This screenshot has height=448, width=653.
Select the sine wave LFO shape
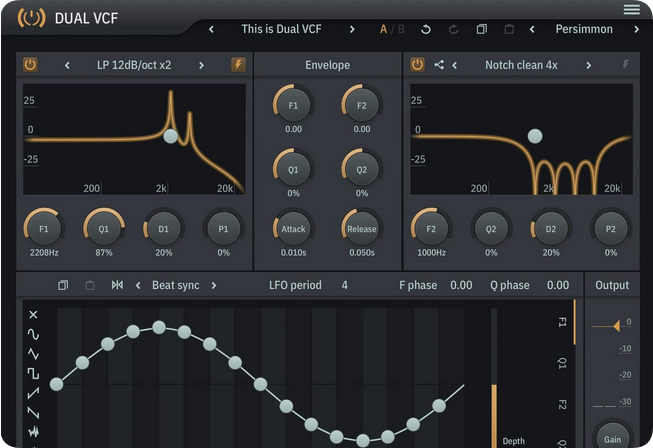[33, 334]
